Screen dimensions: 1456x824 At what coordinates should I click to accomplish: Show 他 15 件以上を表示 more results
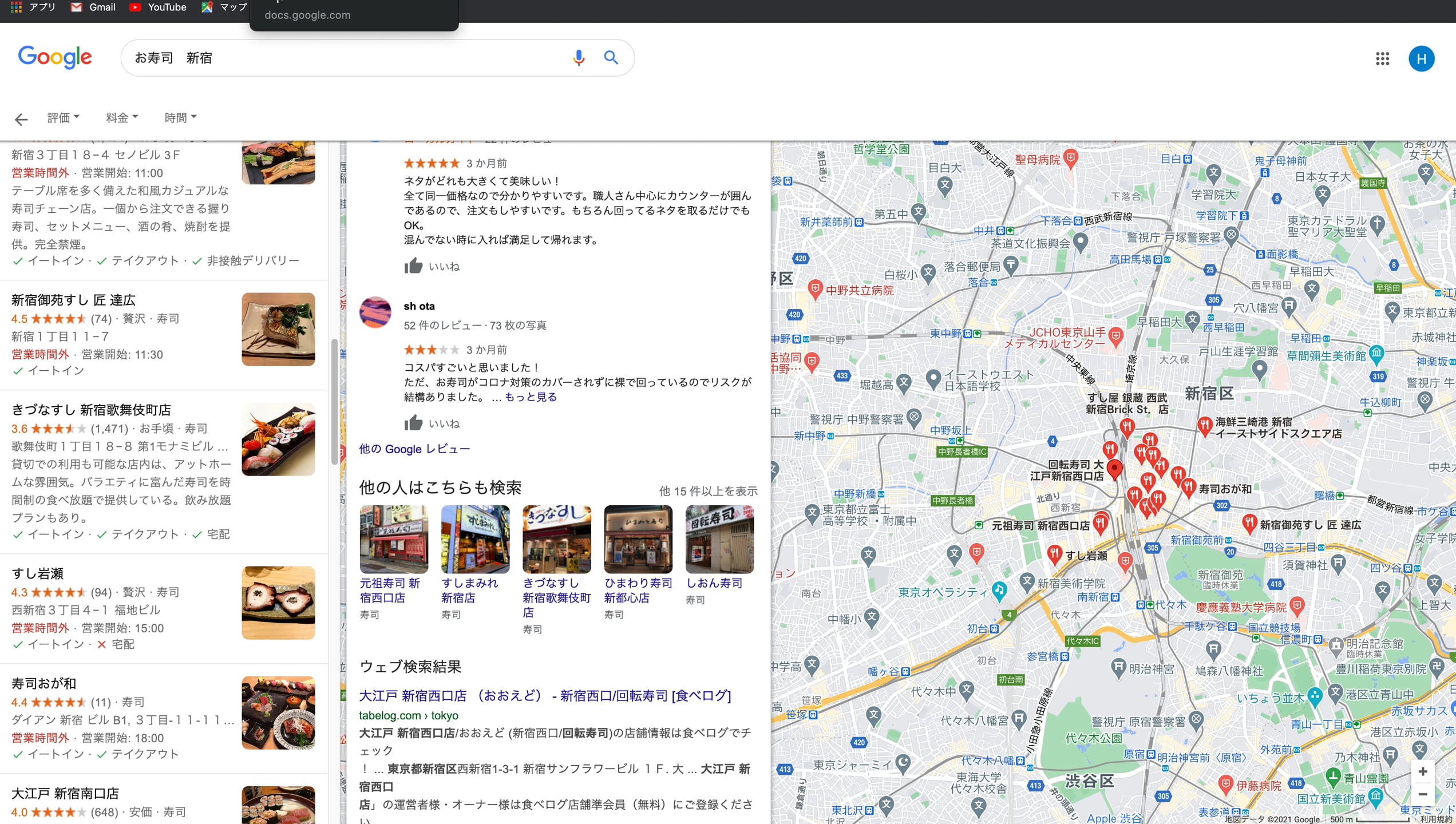click(x=709, y=491)
